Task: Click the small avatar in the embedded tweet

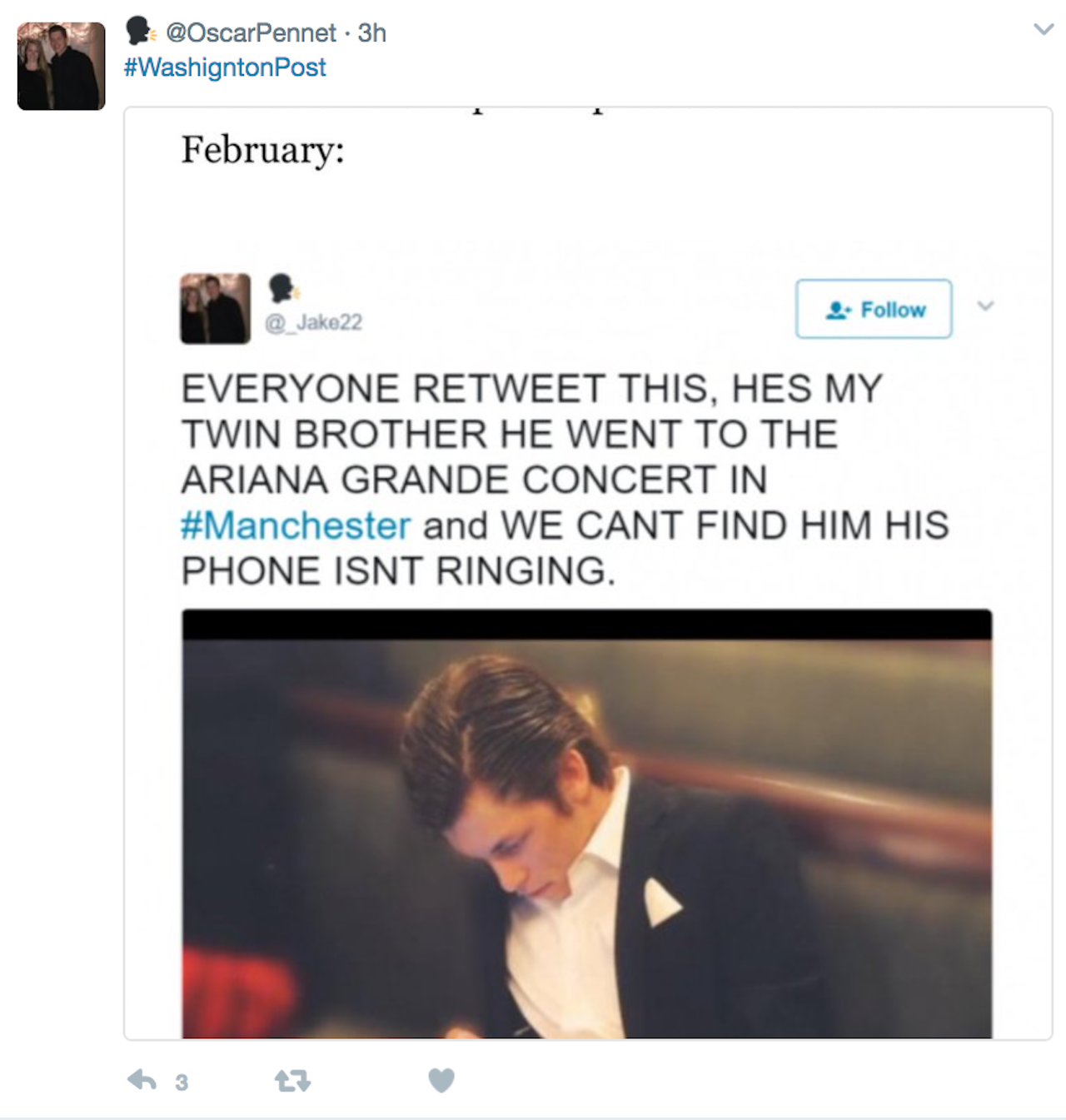Action: pyautogui.click(x=215, y=308)
